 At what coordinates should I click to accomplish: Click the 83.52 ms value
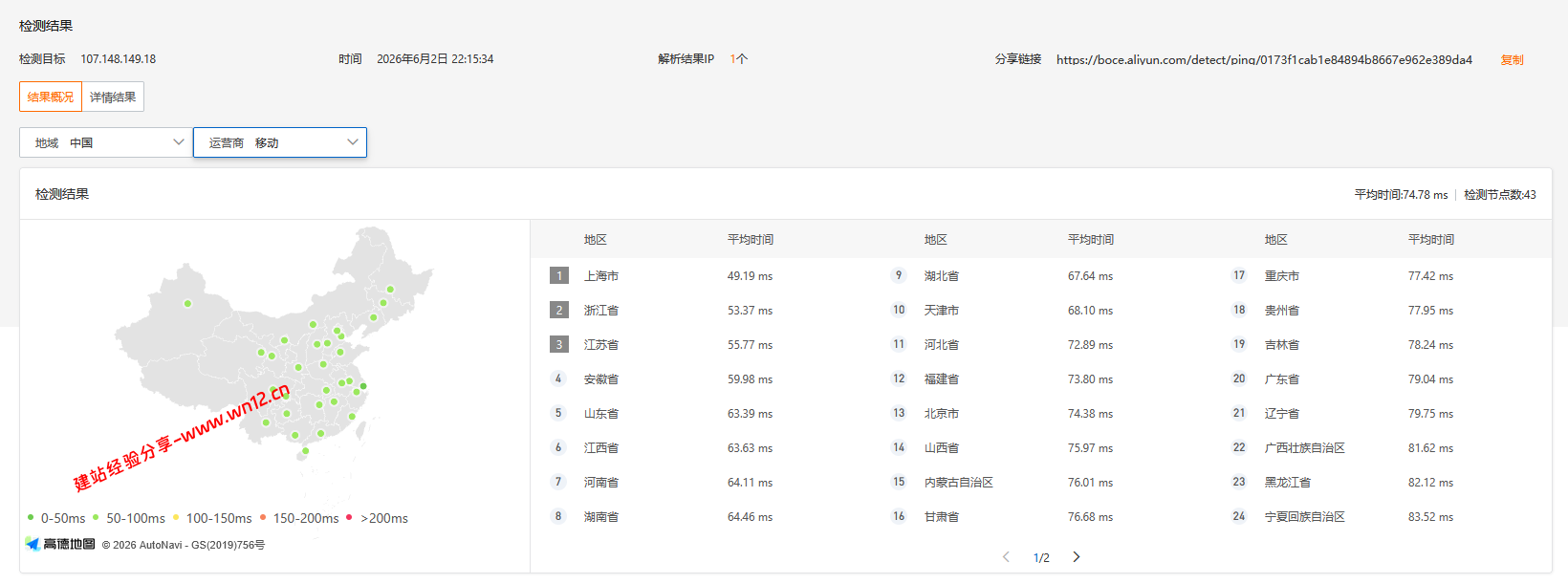(1430, 517)
